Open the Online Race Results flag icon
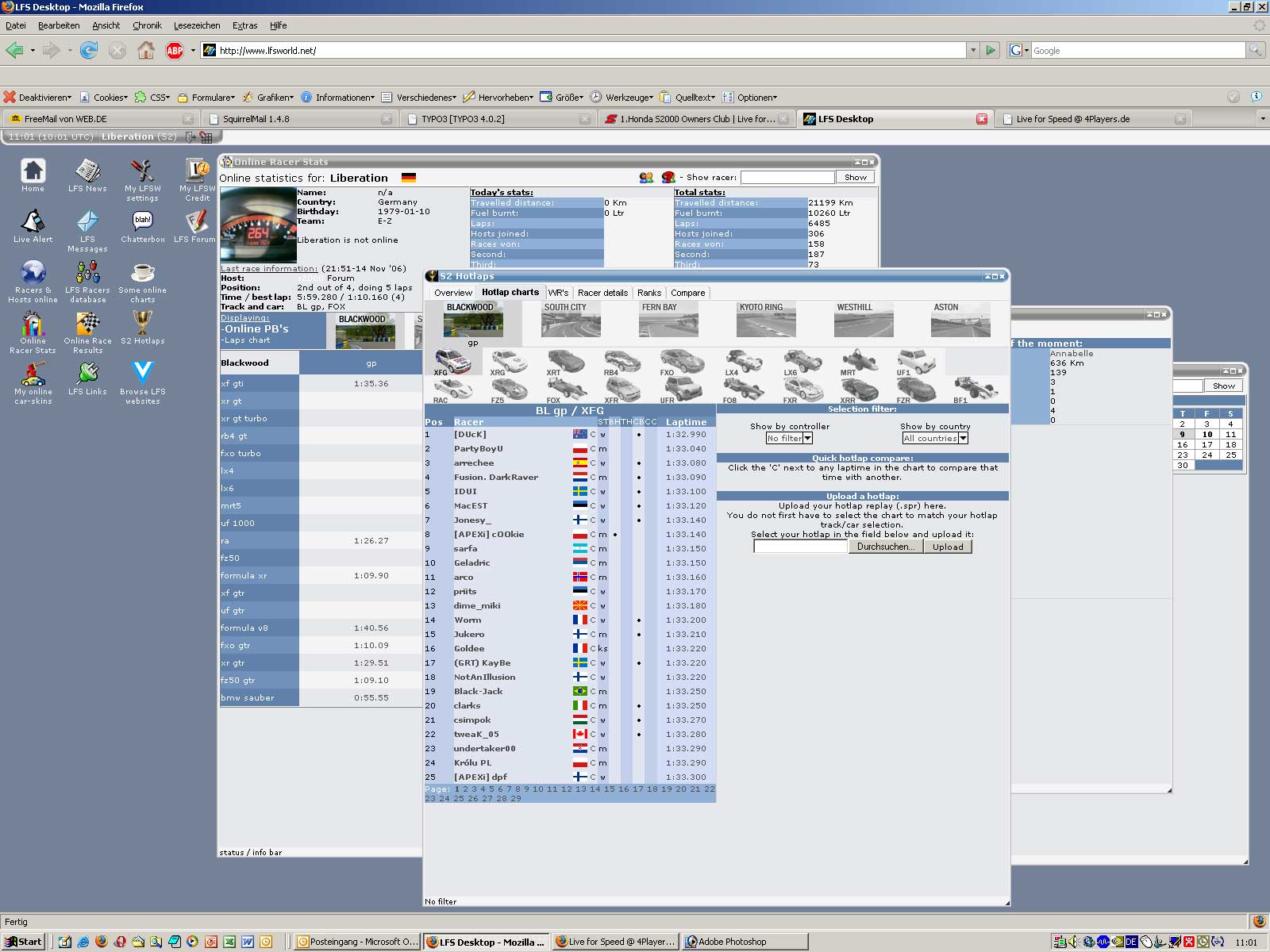1270x952 pixels. [x=87, y=324]
